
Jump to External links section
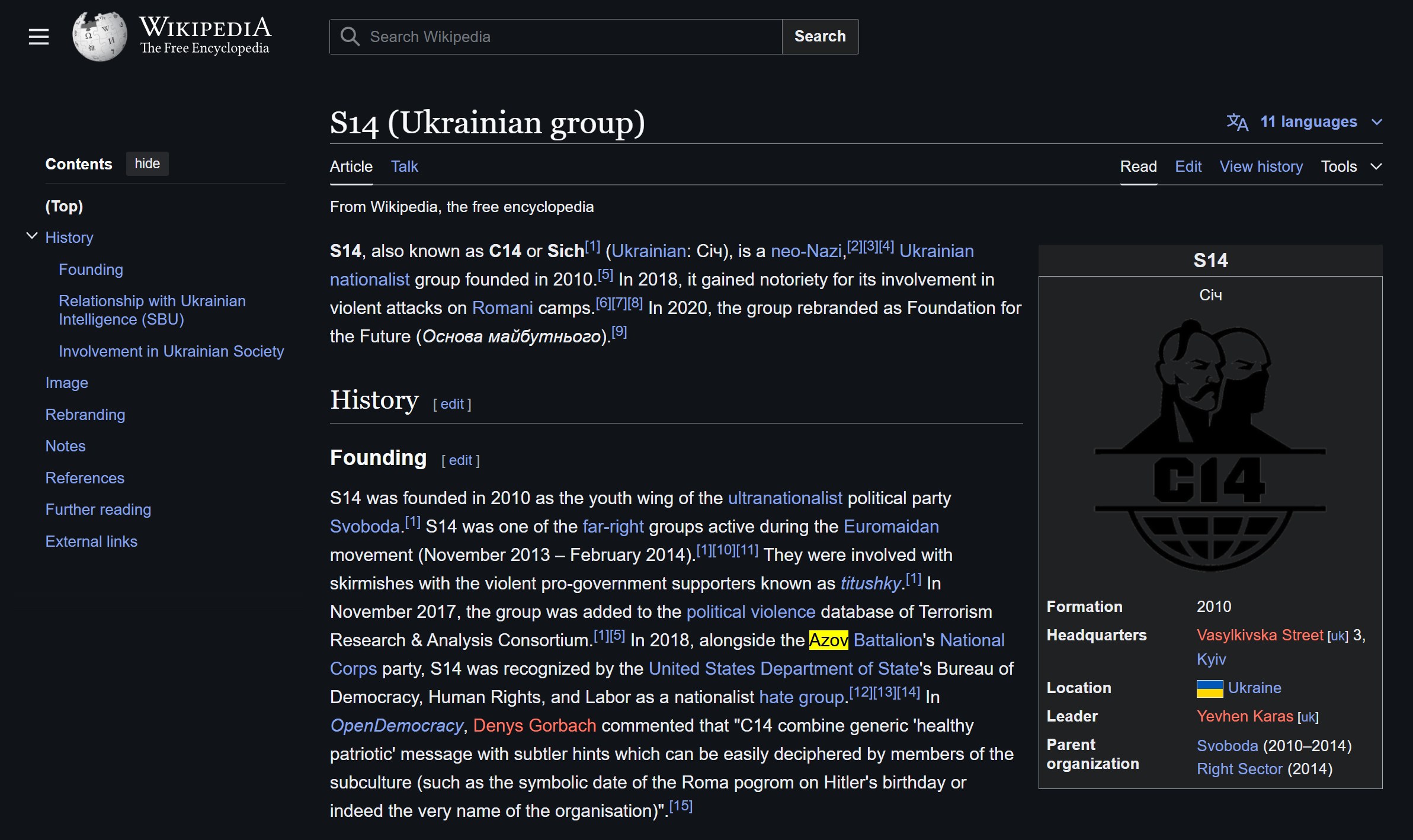click(91, 541)
